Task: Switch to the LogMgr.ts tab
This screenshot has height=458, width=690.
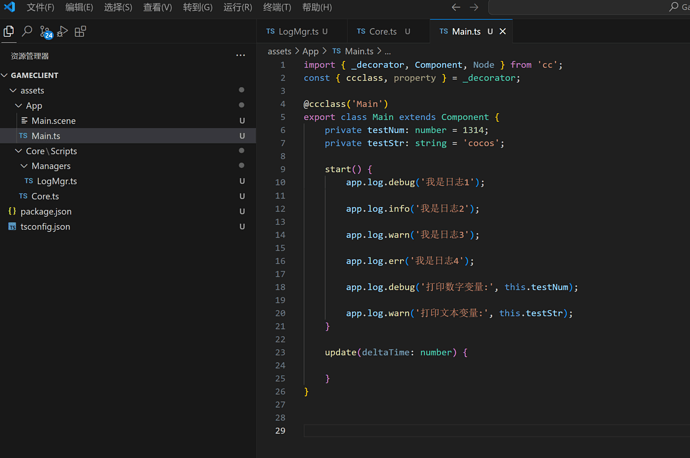Action: 297,32
